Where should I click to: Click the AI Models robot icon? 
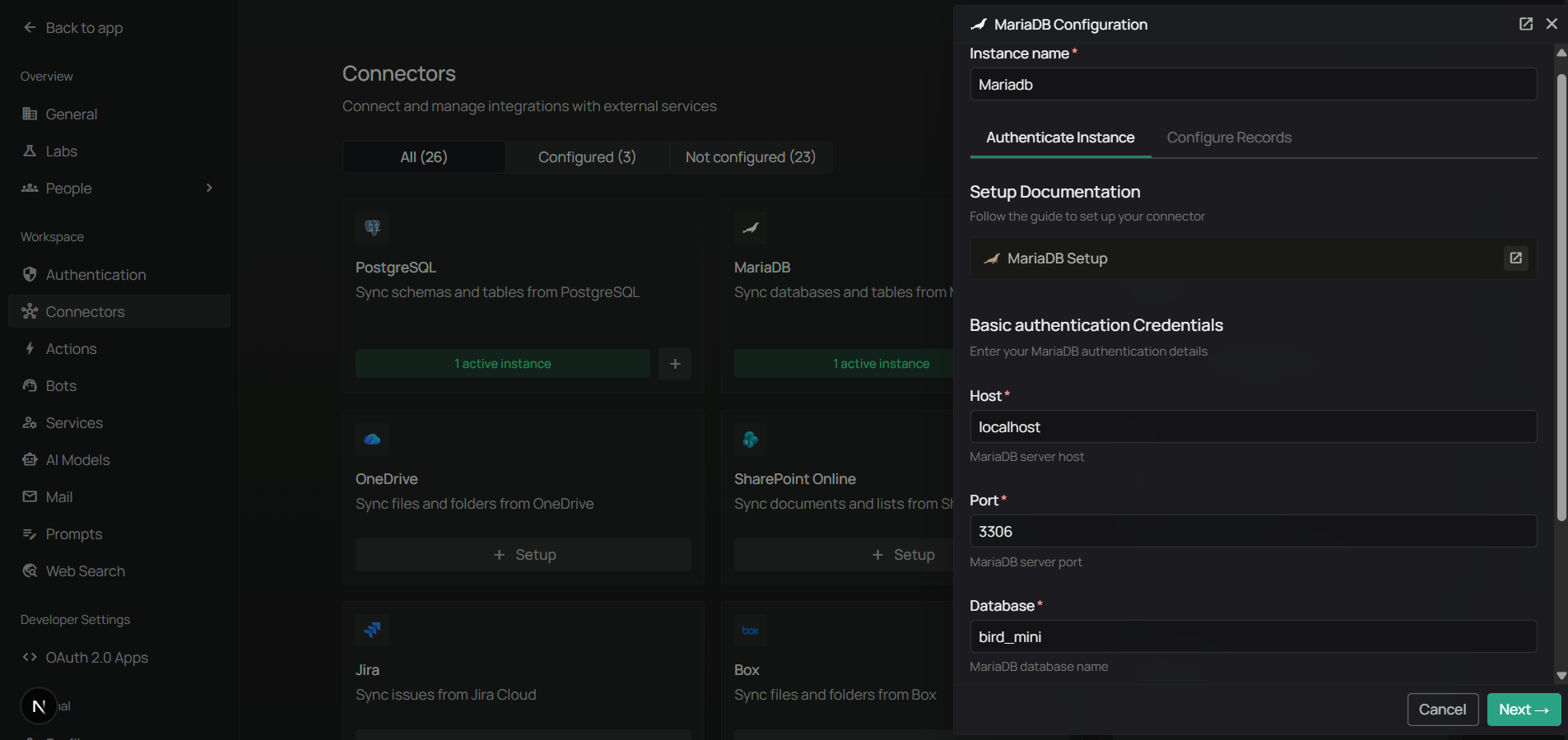(x=30, y=459)
